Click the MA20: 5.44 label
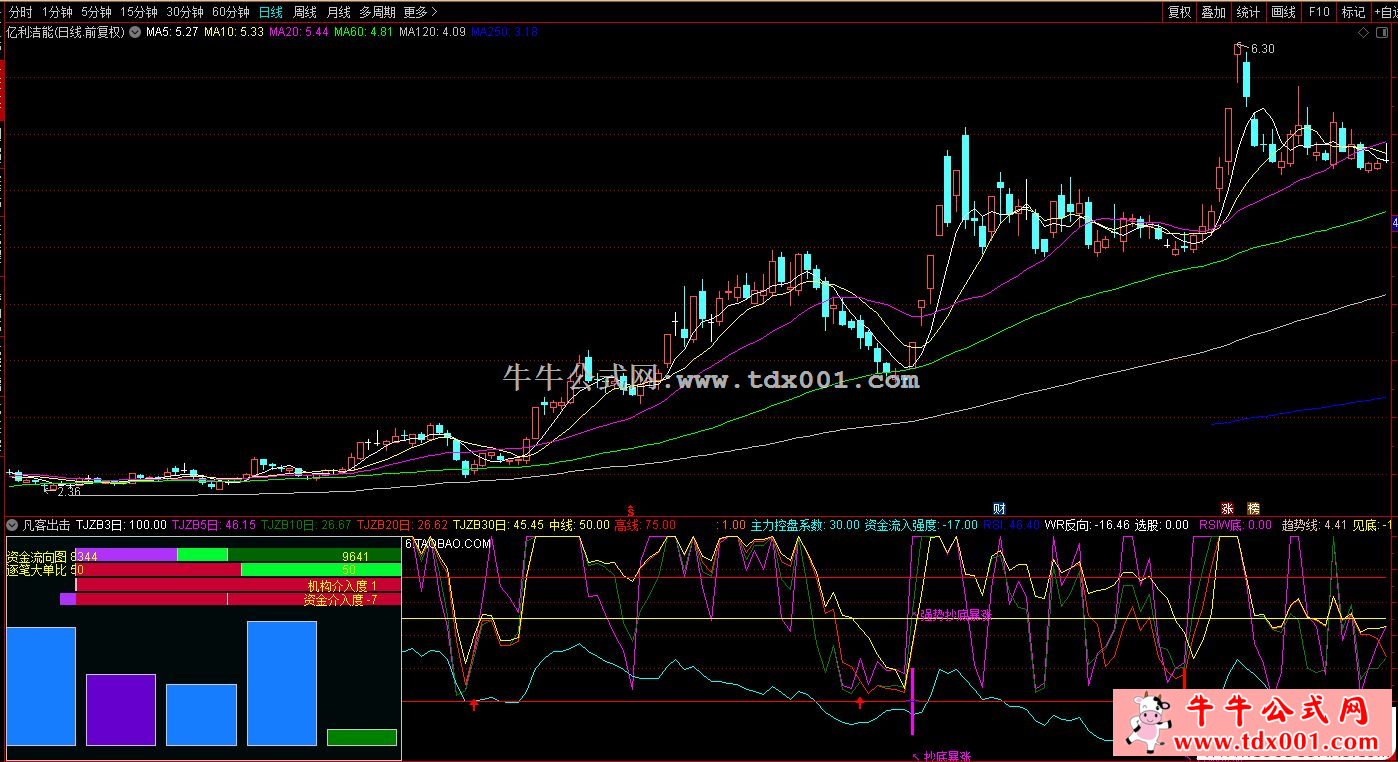The image size is (1398, 762). tap(299, 32)
